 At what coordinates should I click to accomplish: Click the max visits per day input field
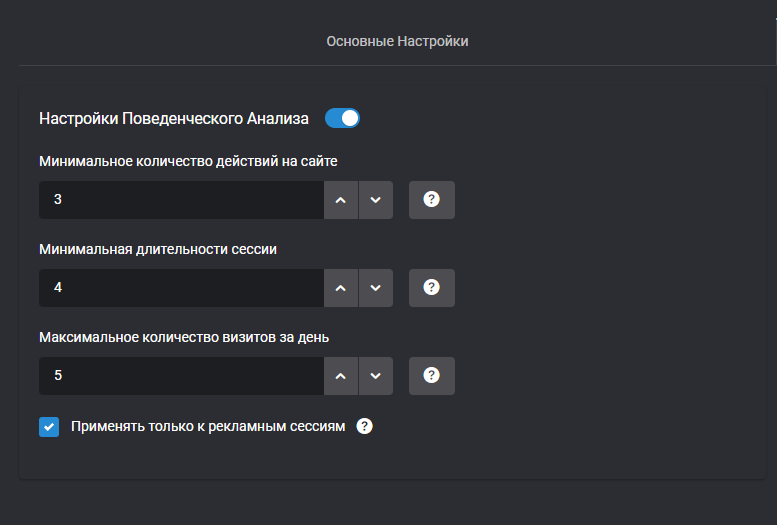coord(181,376)
